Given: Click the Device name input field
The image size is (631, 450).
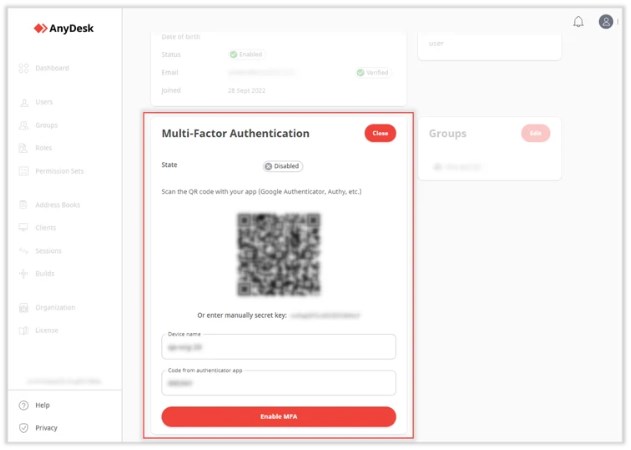Looking at the screenshot, I should click(278, 347).
